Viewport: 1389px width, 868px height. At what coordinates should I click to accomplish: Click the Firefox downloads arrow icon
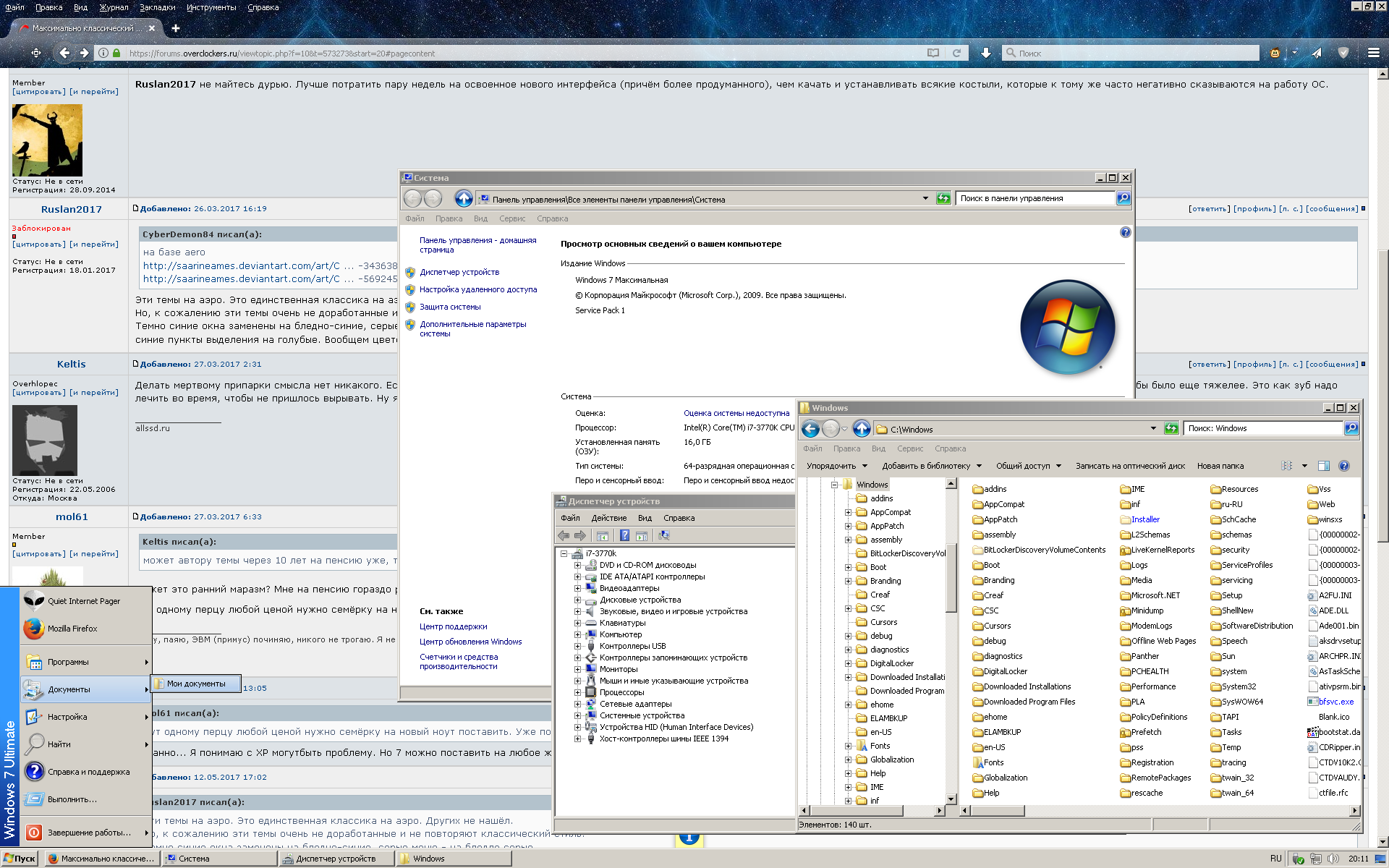coord(985,53)
